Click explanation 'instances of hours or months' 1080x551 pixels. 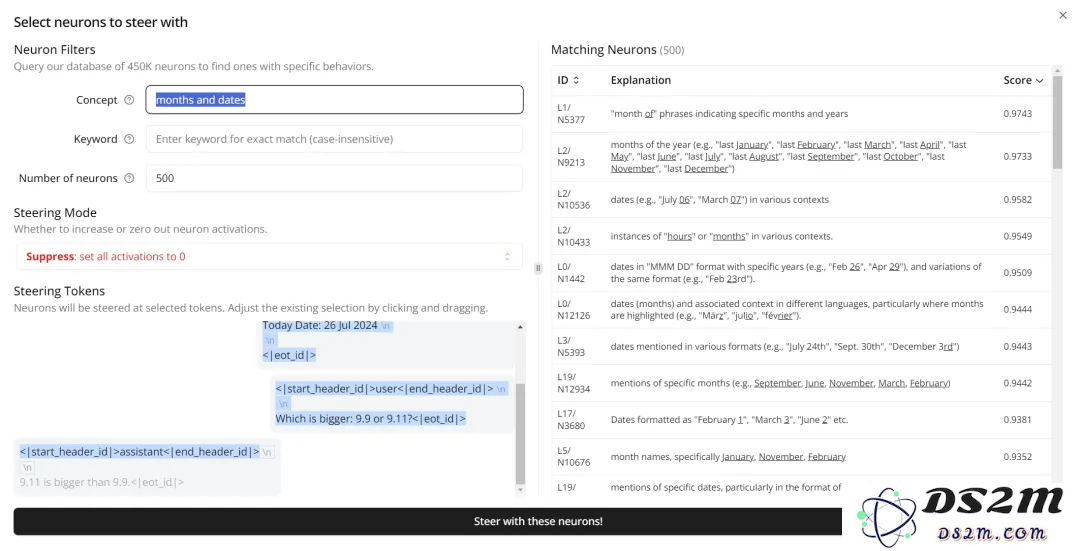click(721, 236)
